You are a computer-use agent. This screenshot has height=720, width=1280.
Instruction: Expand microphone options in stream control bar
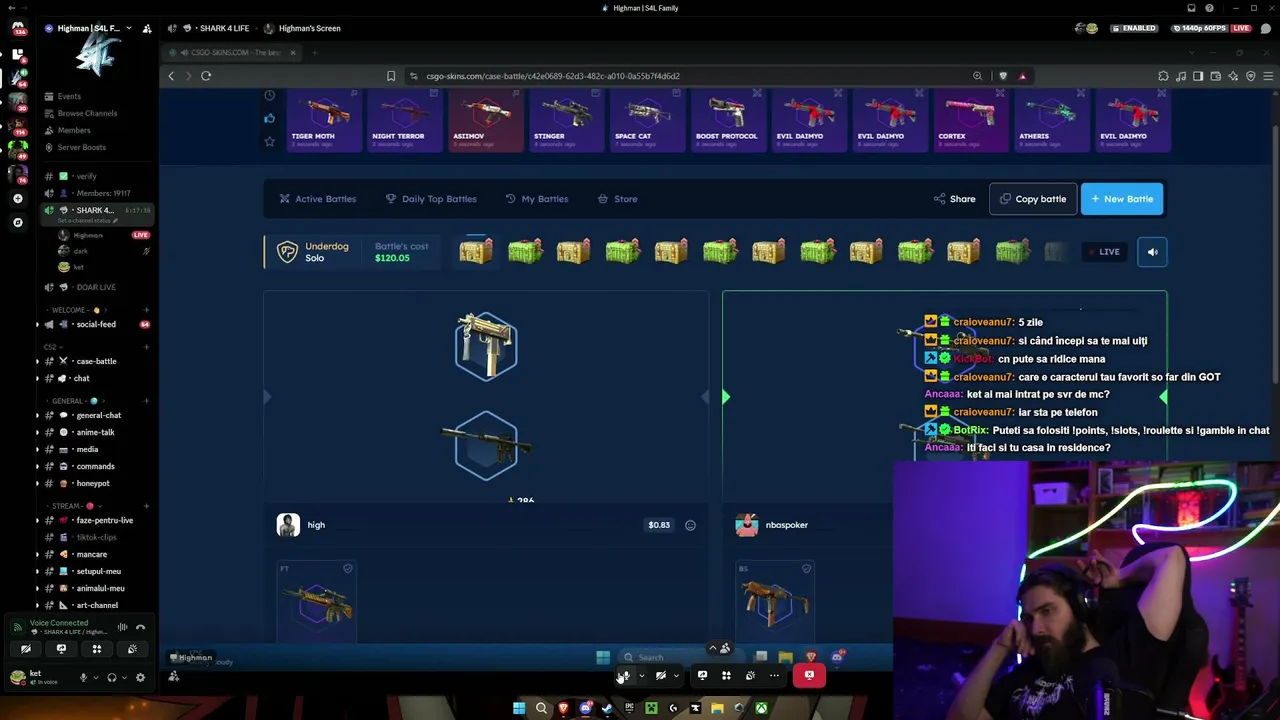click(641, 676)
